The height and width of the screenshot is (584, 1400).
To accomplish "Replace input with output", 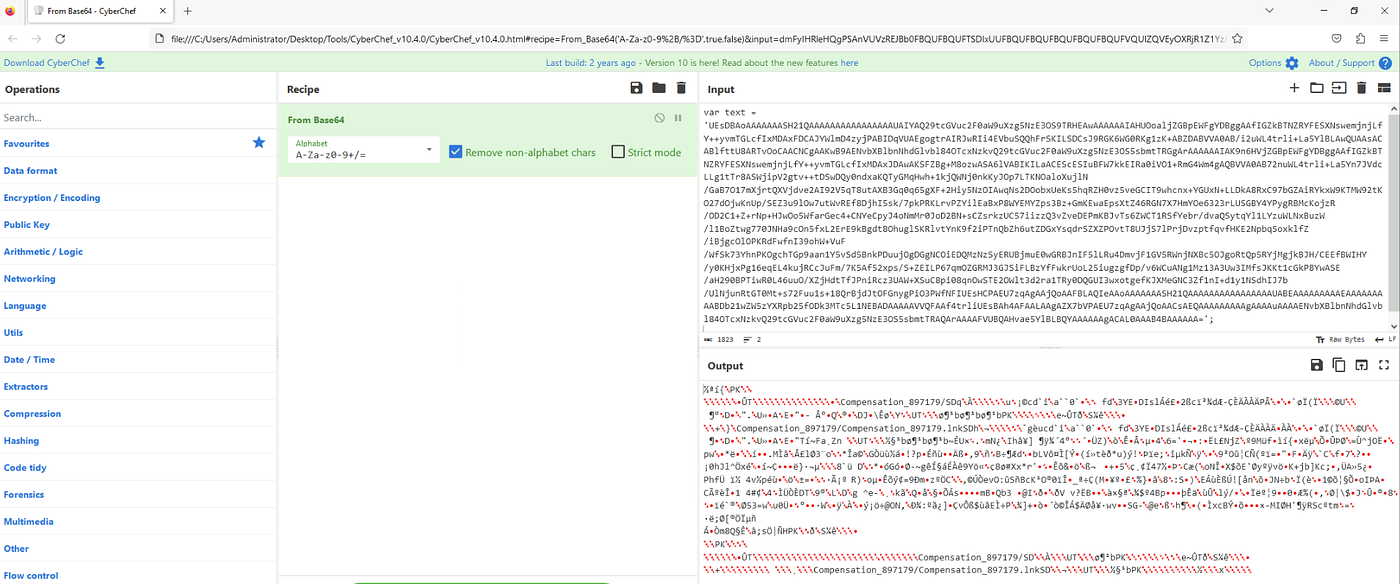I will (1361, 365).
